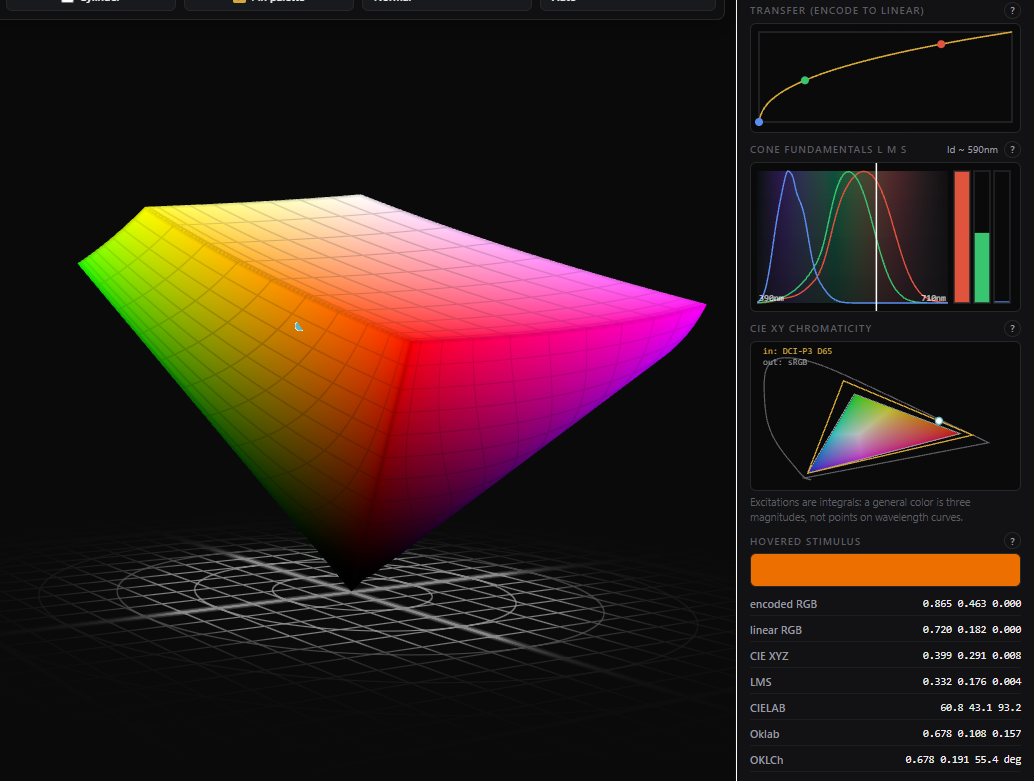Click the 'ld ~ 590nm' dominant wavelength label

972,150
